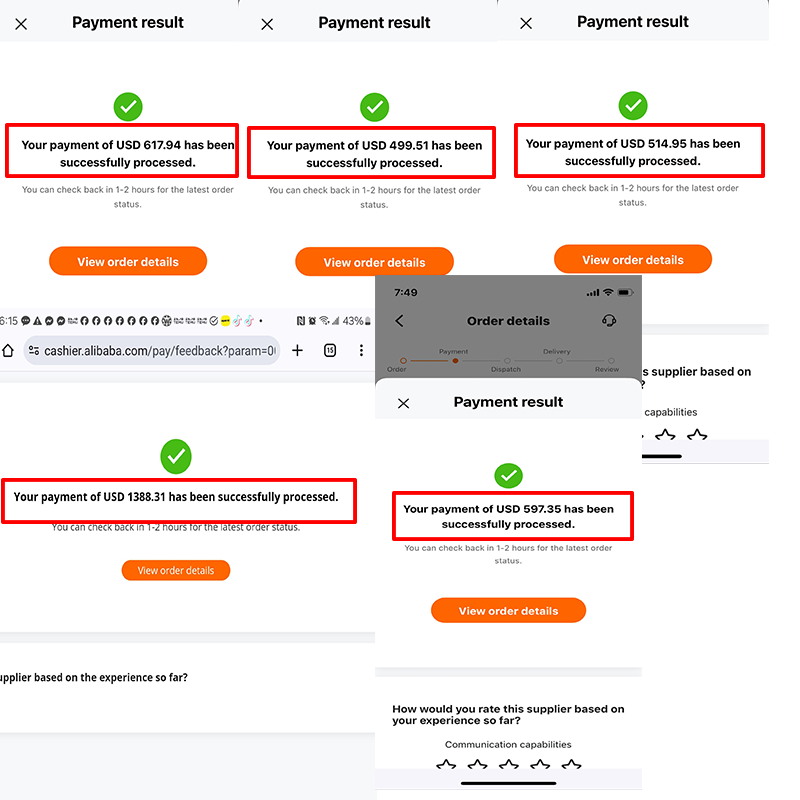
Task: Open a new browser tab
Action: [297, 350]
